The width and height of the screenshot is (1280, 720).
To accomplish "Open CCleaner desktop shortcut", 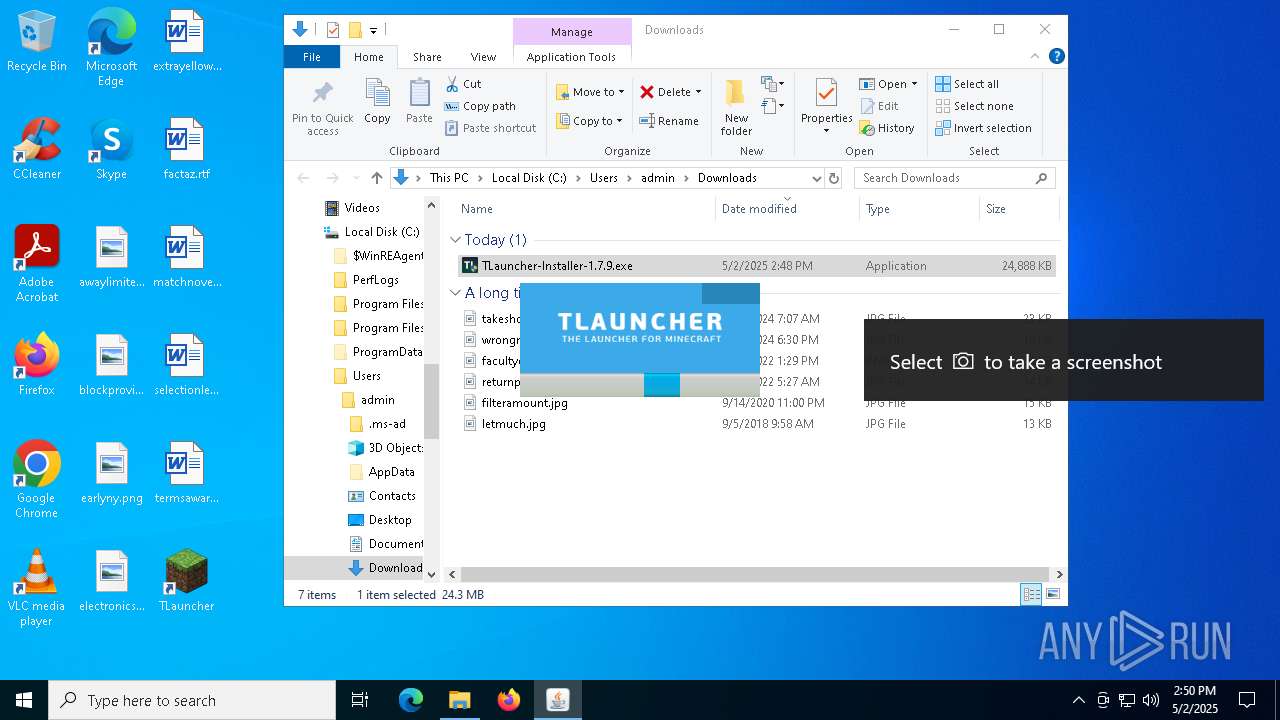I will click(x=37, y=149).
